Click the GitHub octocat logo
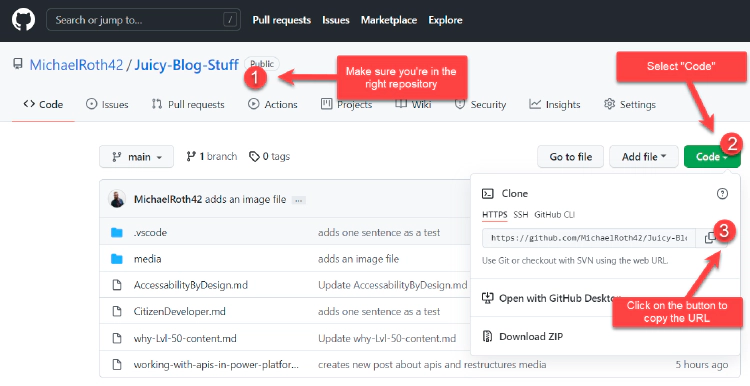Screen dimensions: 750x386 [x=23, y=20]
